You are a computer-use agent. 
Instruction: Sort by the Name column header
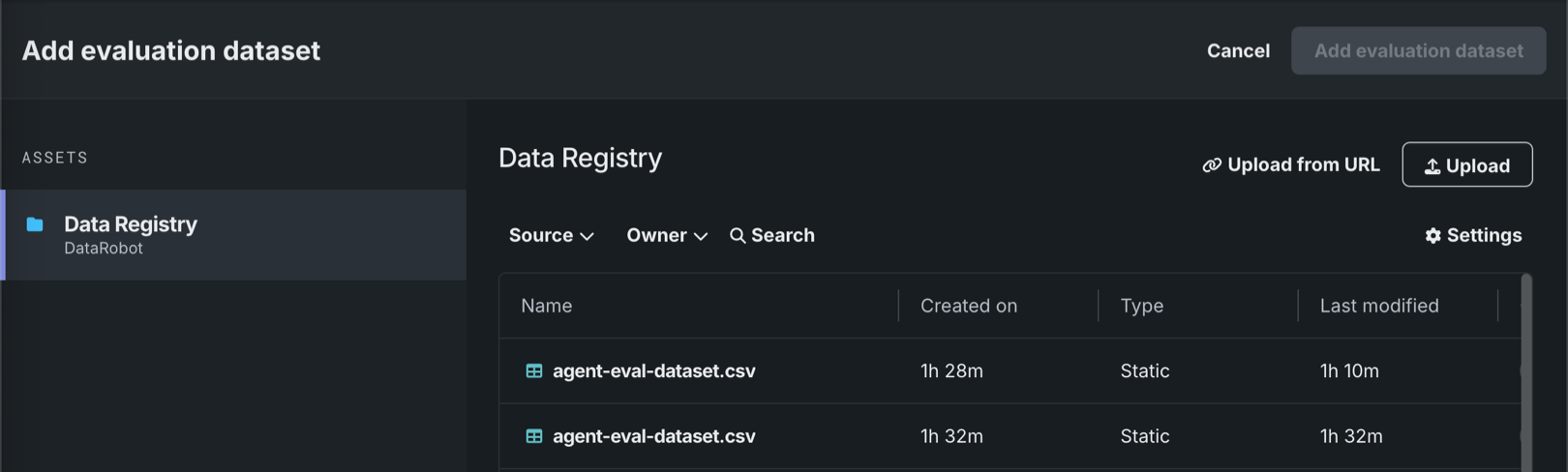point(547,306)
